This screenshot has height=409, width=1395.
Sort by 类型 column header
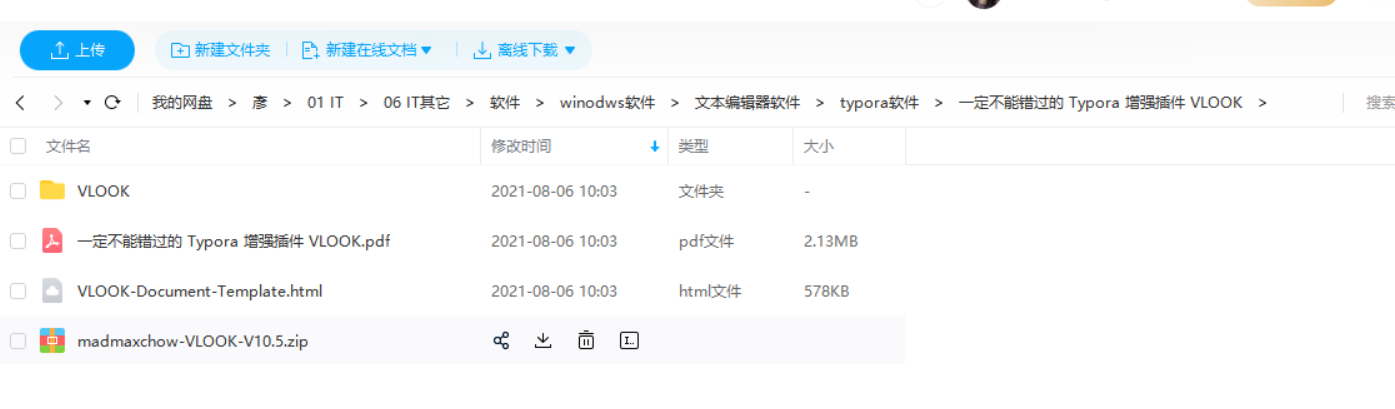point(693,146)
